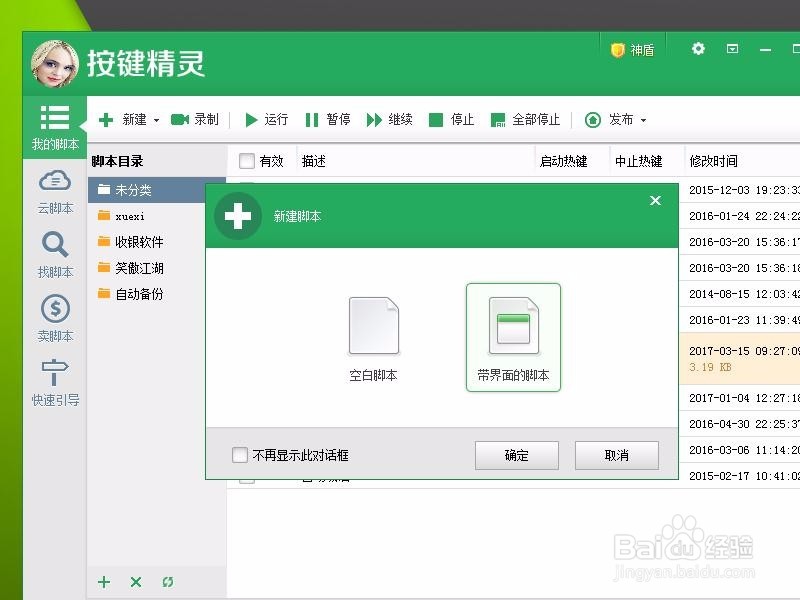Stop the script with 停止
The height and width of the screenshot is (600, 800).
pyautogui.click(x=452, y=119)
